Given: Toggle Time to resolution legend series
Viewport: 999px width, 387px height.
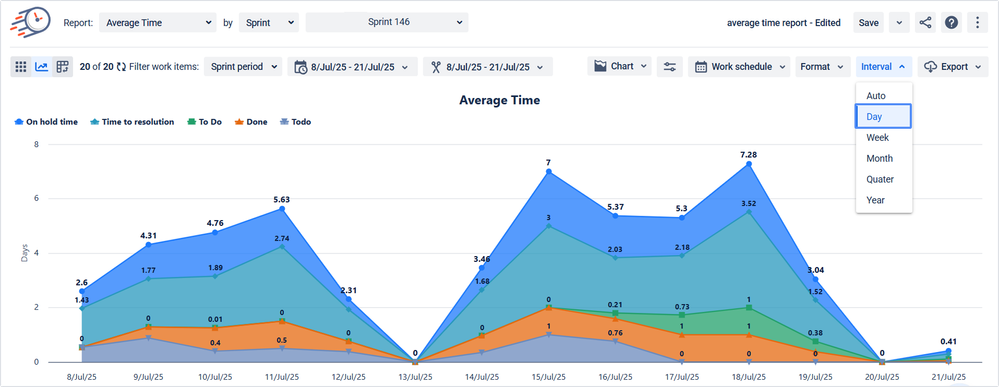Looking at the screenshot, I should tap(132, 122).
